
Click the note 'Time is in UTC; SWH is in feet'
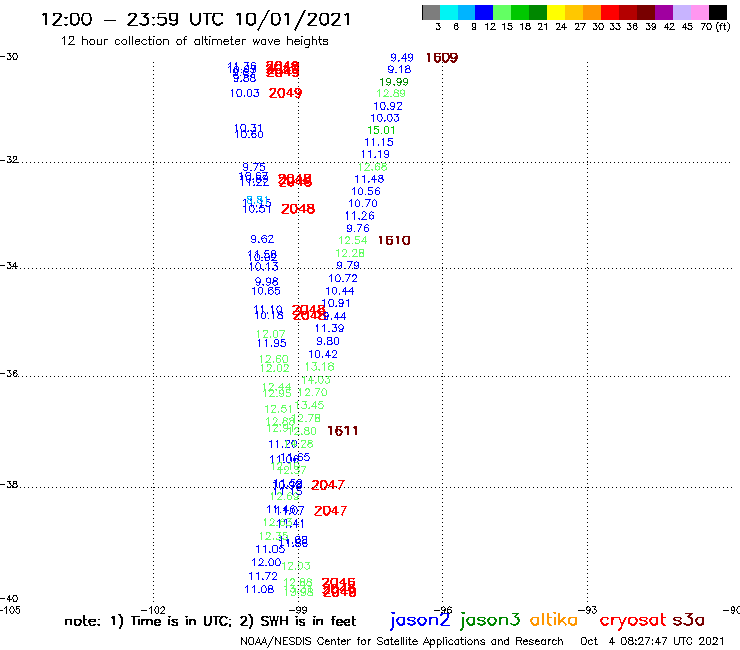[210, 621]
